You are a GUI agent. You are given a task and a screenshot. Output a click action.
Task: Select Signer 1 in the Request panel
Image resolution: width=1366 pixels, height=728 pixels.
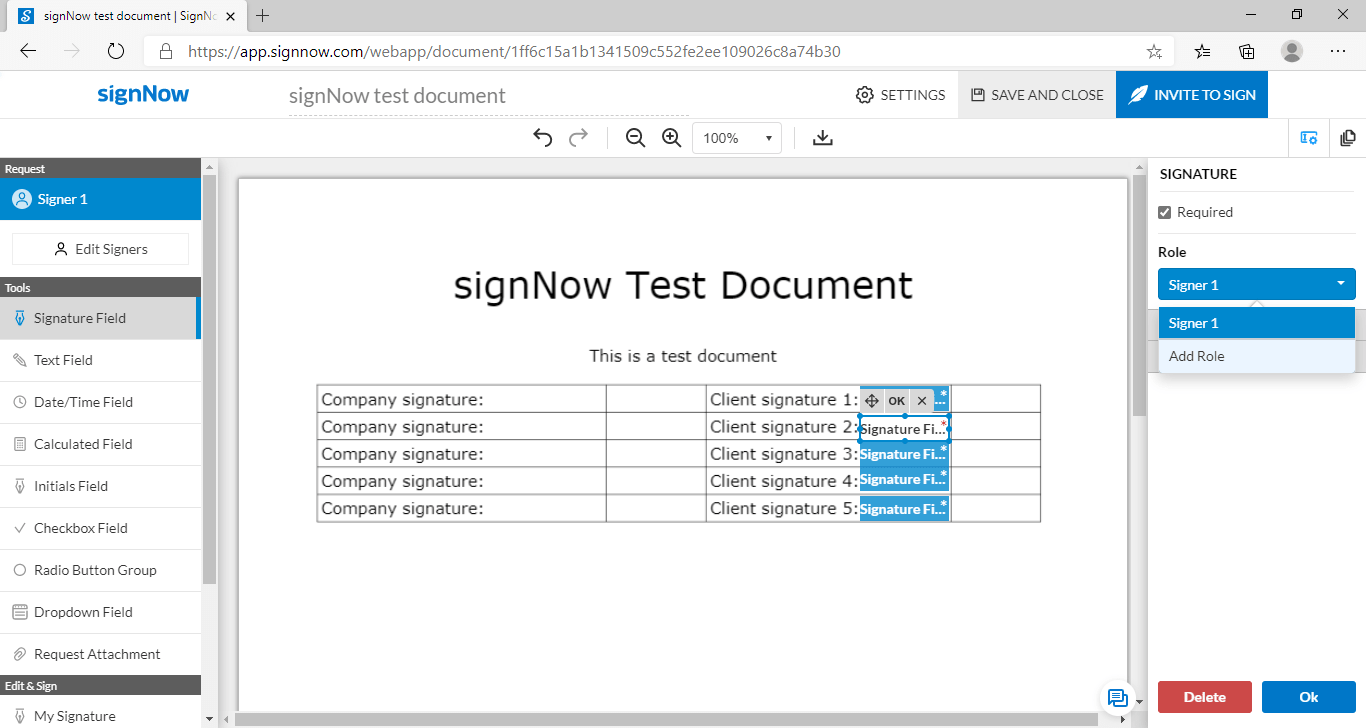click(x=100, y=199)
